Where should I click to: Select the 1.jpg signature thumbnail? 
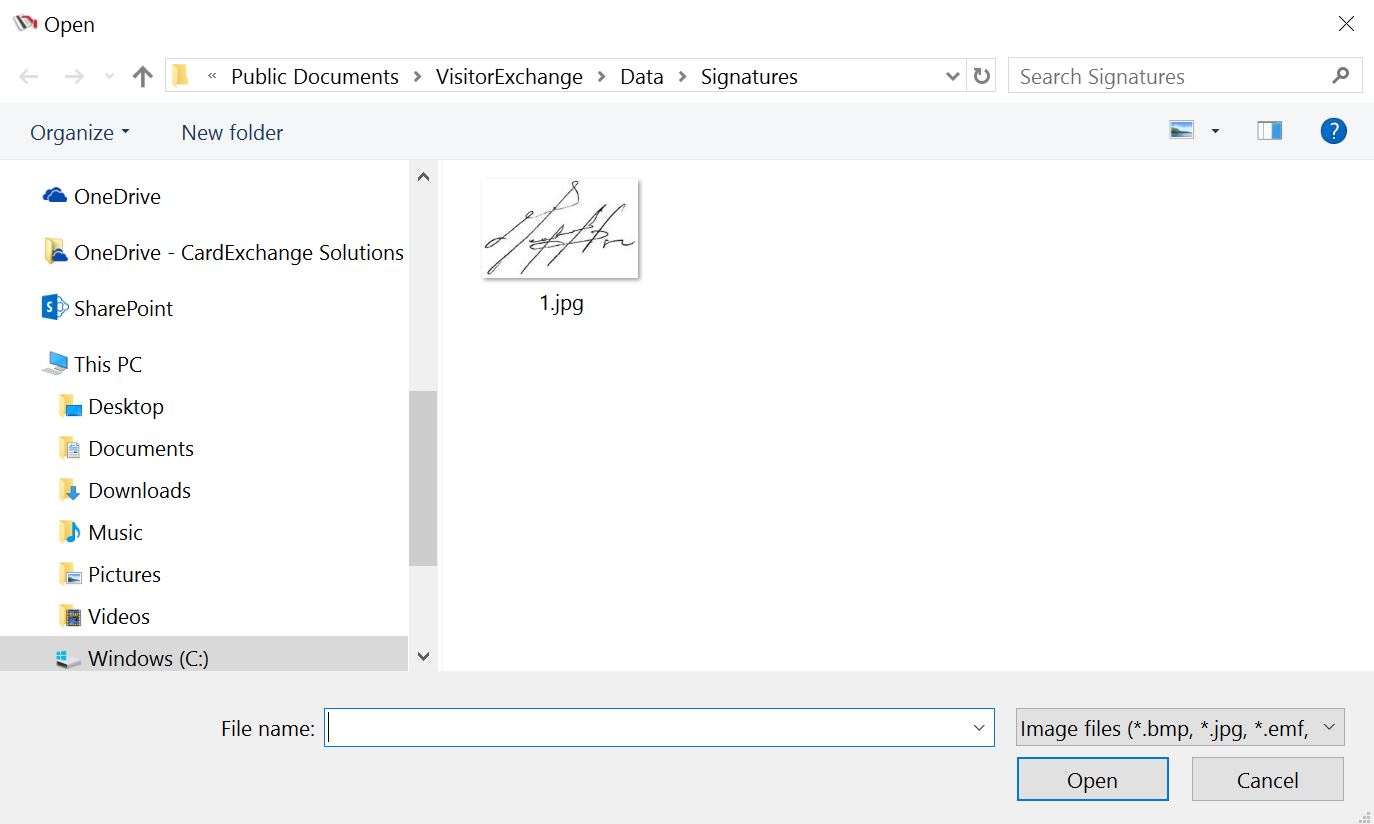pos(560,230)
